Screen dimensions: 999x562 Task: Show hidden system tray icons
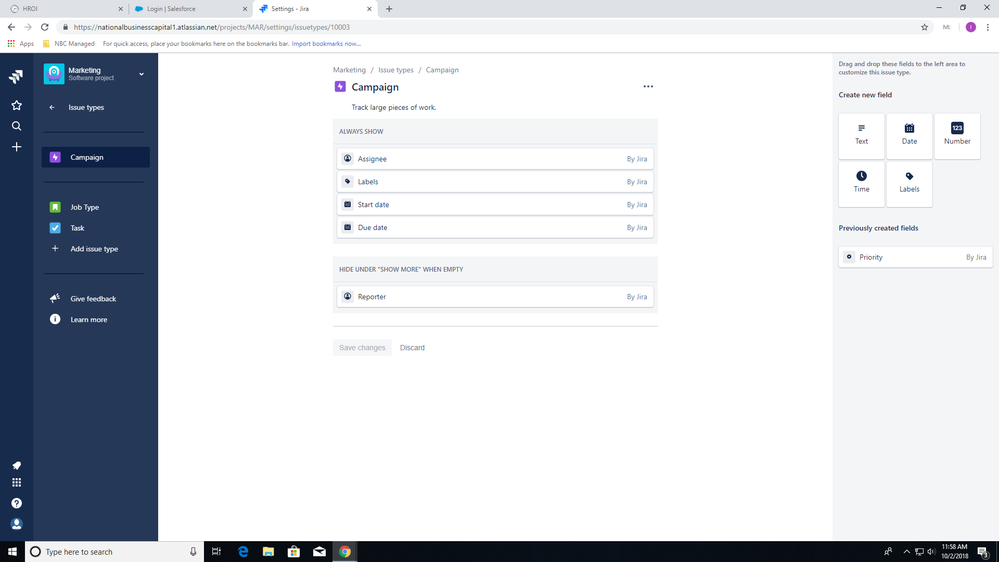(906, 552)
